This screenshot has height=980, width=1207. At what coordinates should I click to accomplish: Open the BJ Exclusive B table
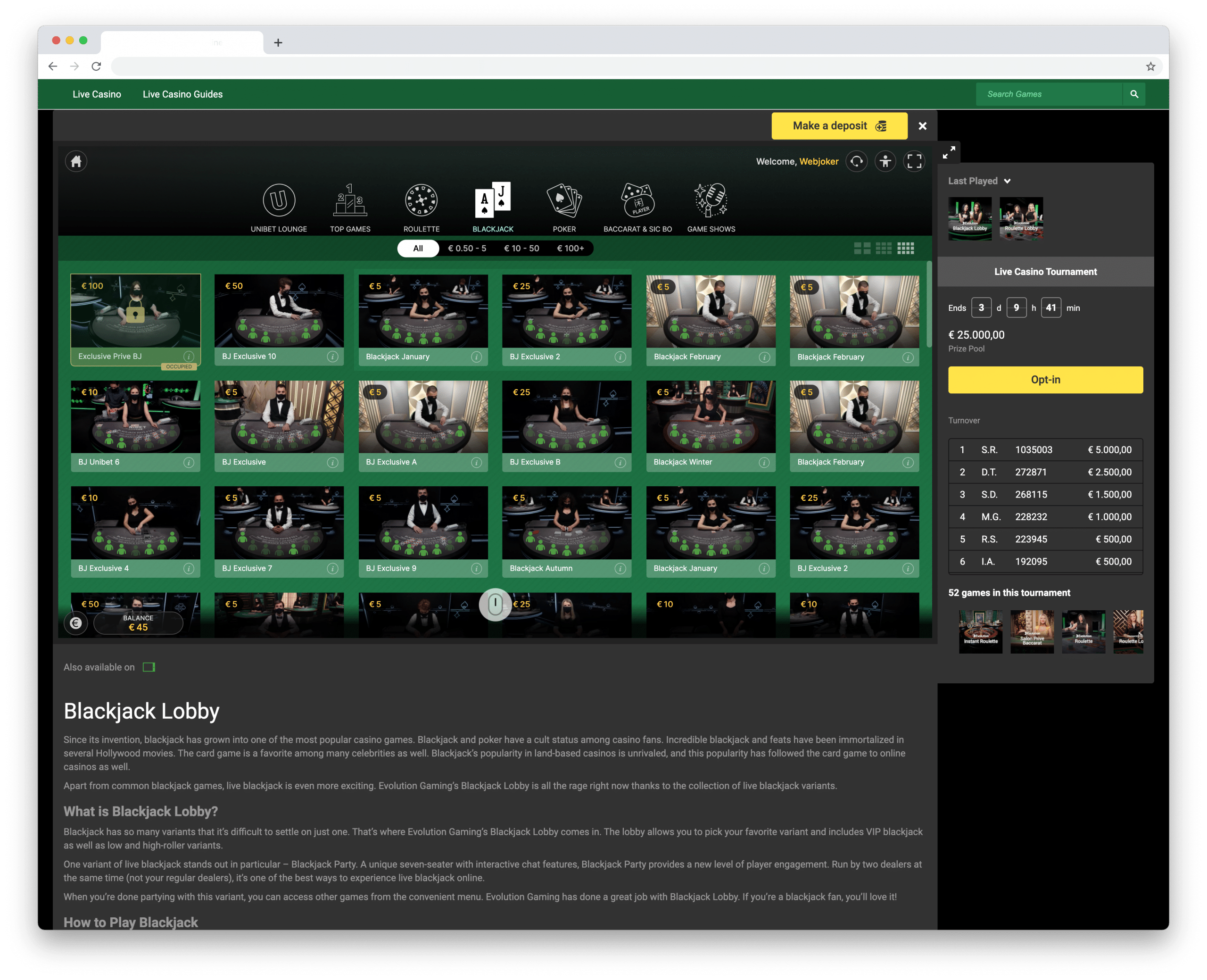(567, 426)
